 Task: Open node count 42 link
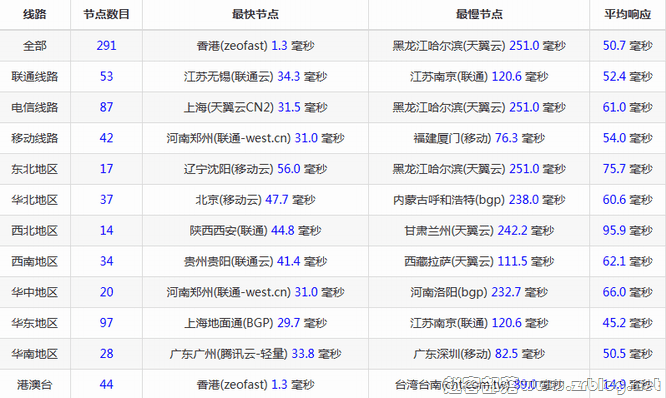click(106, 138)
